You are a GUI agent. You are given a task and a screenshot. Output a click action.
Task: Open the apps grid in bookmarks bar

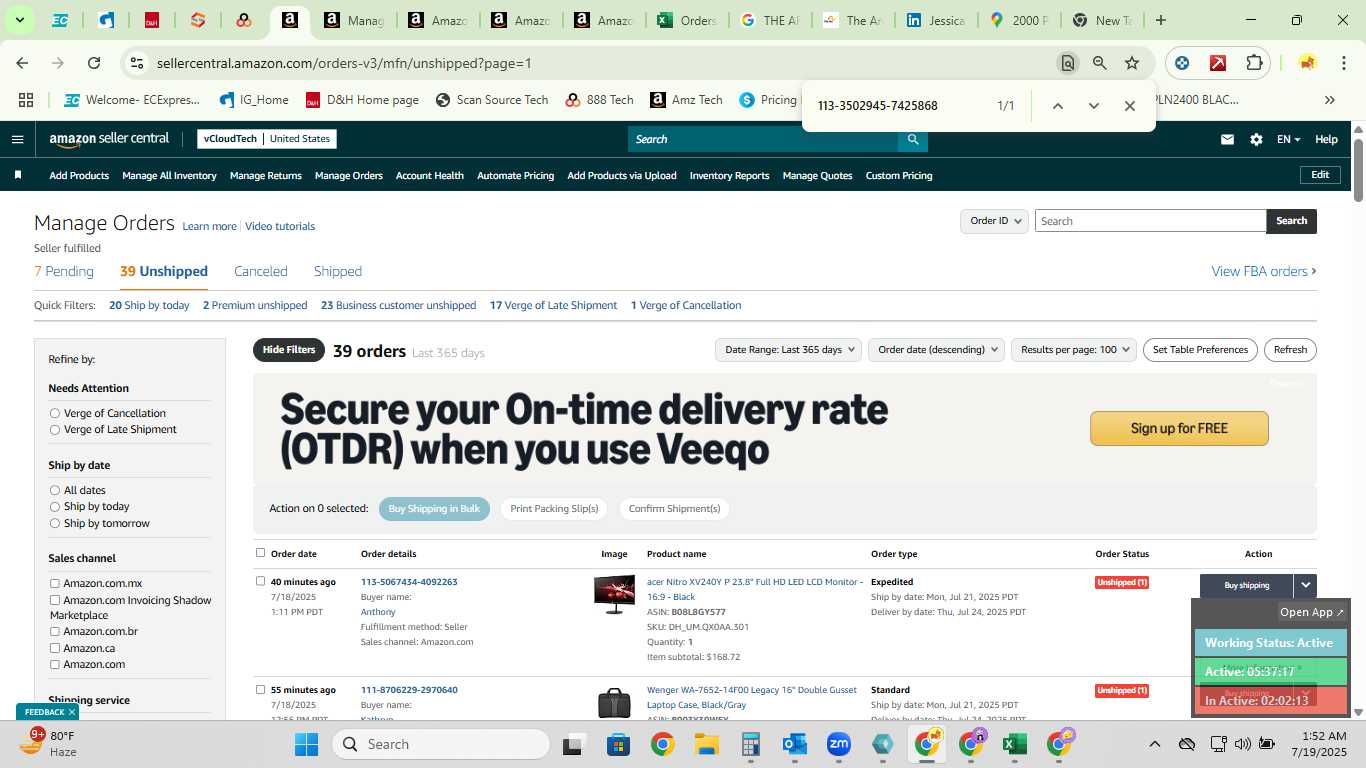(26, 100)
